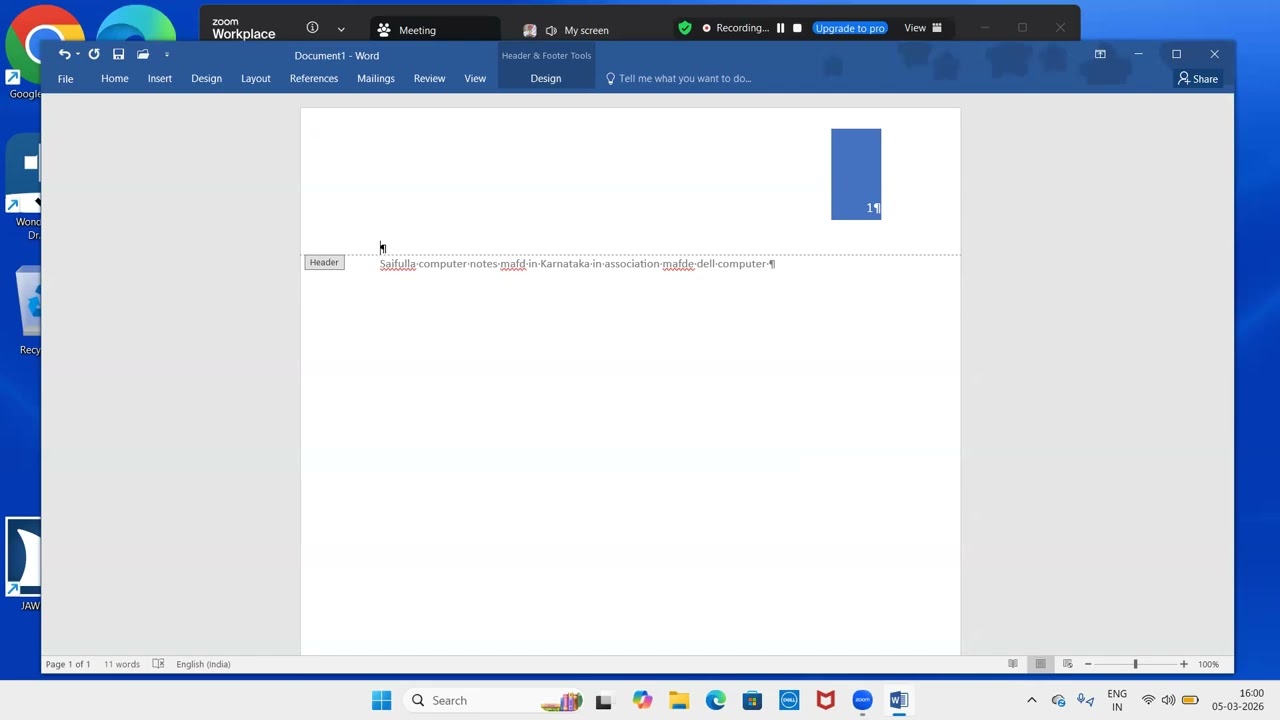1280x720 pixels.
Task: Click the zoom in plus button
Action: (x=1183, y=664)
